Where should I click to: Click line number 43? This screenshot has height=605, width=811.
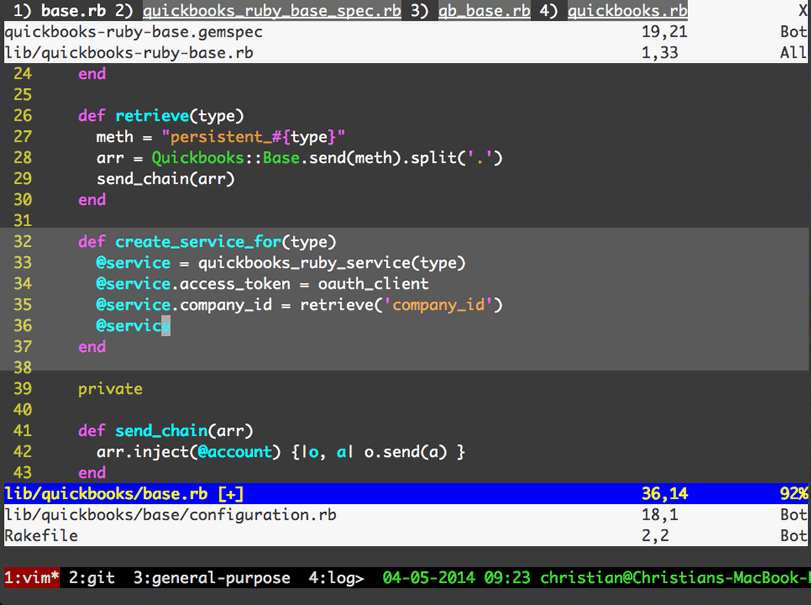point(22,473)
